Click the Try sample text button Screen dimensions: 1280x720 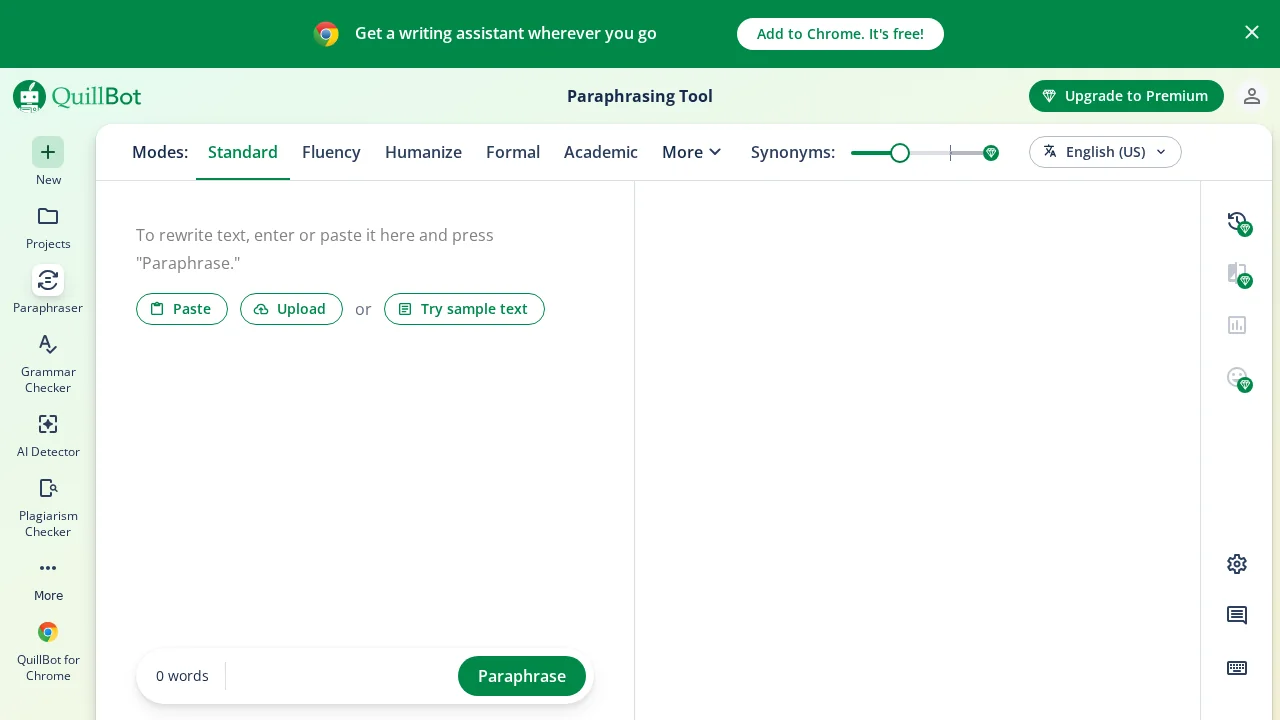click(464, 309)
